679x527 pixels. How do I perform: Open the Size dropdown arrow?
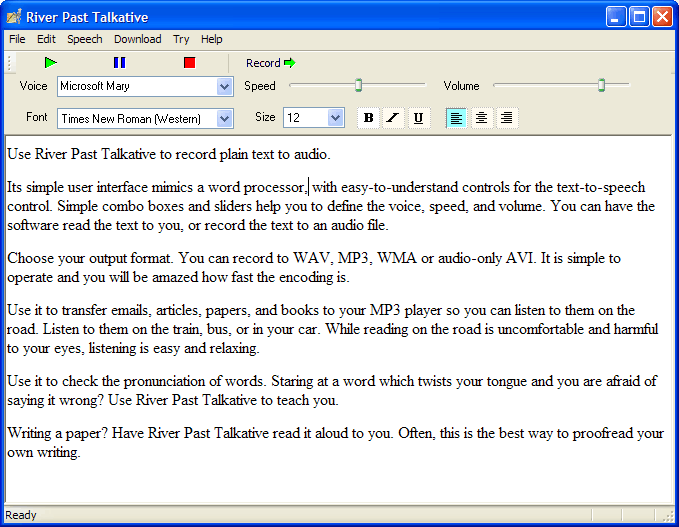click(x=335, y=118)
